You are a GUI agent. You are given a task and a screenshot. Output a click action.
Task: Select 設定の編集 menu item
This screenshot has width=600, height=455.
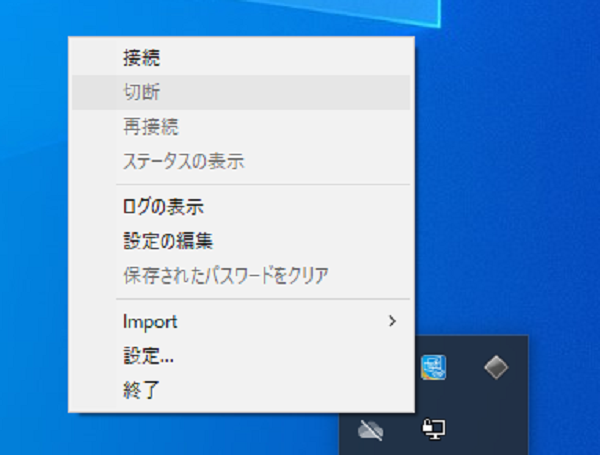click(241, 241)
